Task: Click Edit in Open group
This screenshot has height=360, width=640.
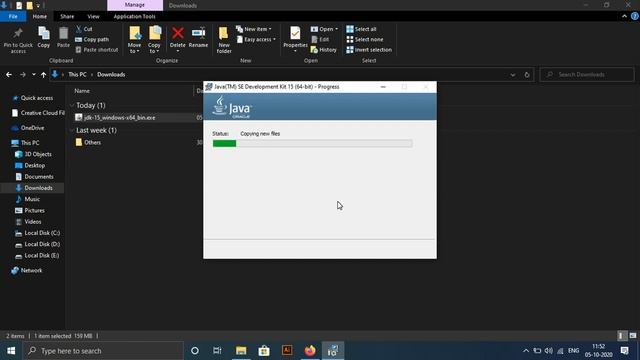Action: [320, 40]
